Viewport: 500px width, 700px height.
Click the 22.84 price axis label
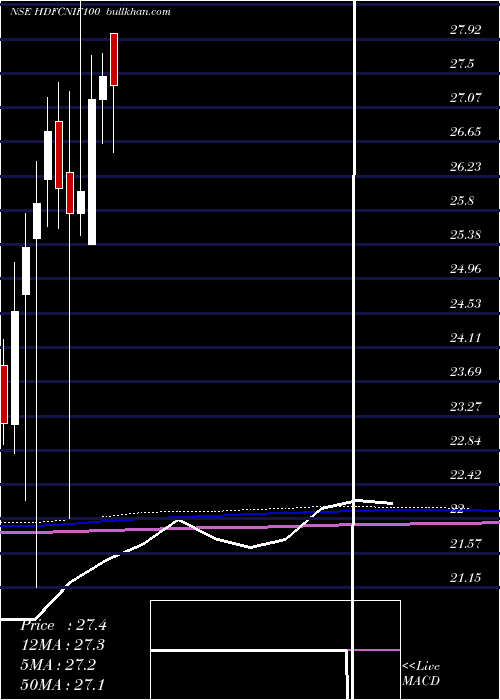[465, 441]
